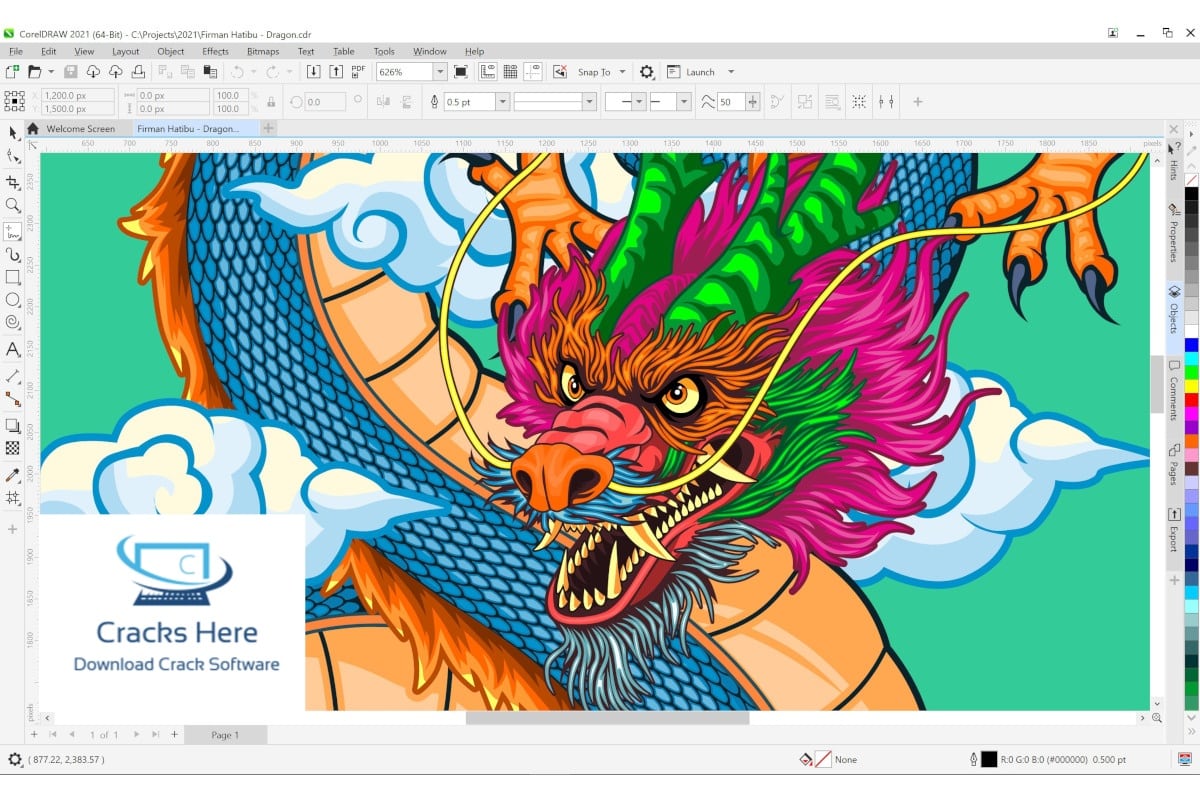Click the Open folder icon
This screenshot has height=800, width=1200.
(x=34, y=72)
